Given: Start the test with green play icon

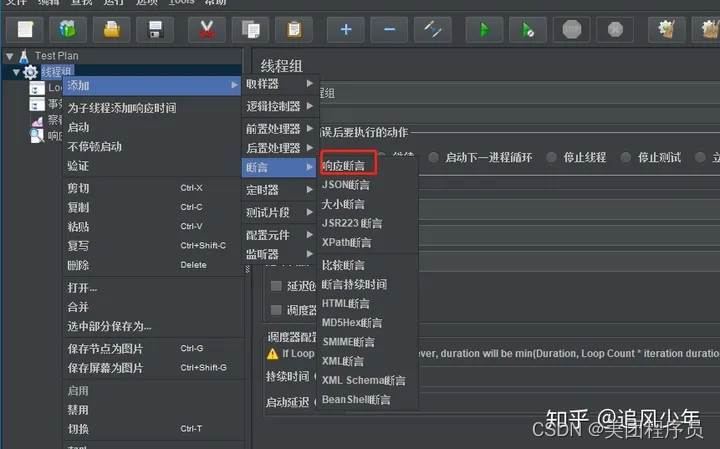Looking at the screenshot, I should [484, 30].
